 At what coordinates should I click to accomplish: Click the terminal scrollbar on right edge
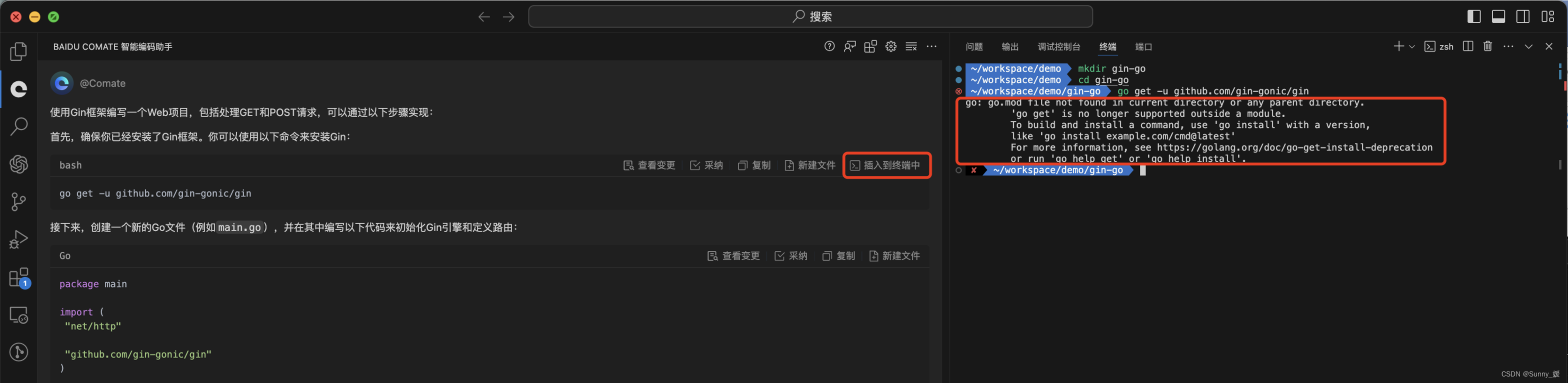click(x=1560, y=164)
